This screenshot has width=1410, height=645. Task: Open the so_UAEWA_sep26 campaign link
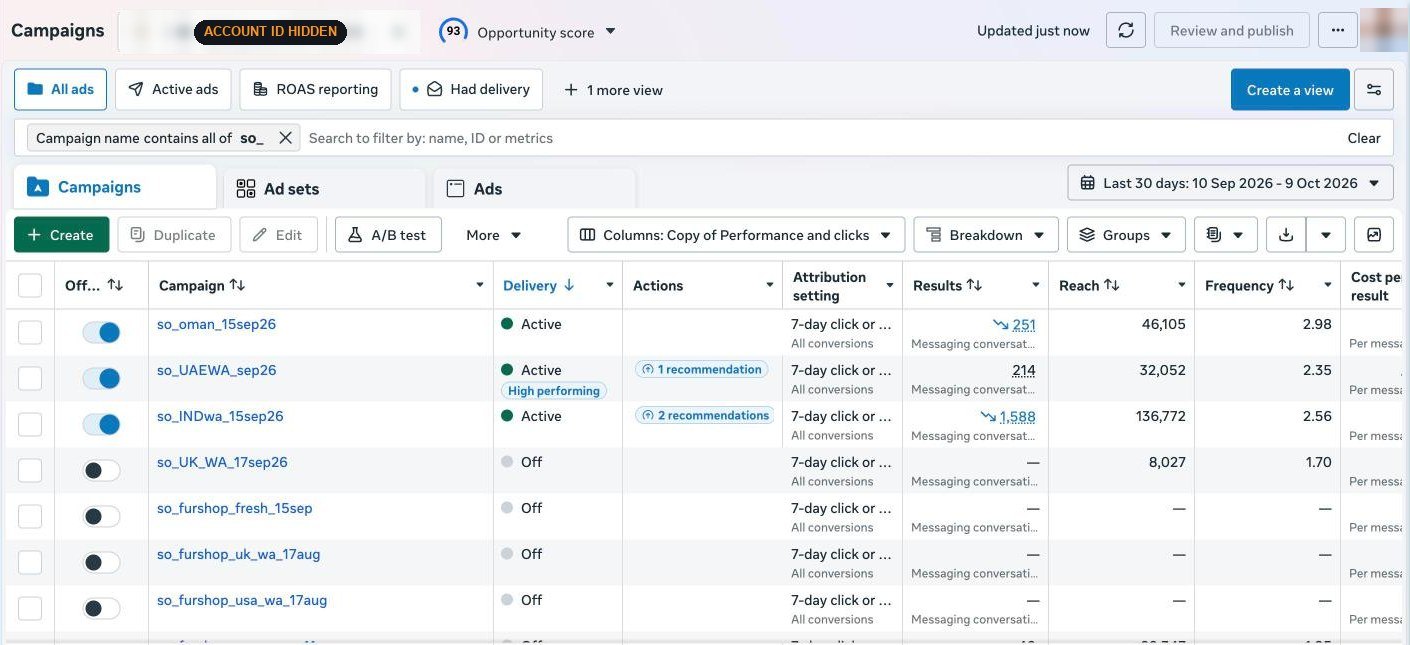pos(217,370)
